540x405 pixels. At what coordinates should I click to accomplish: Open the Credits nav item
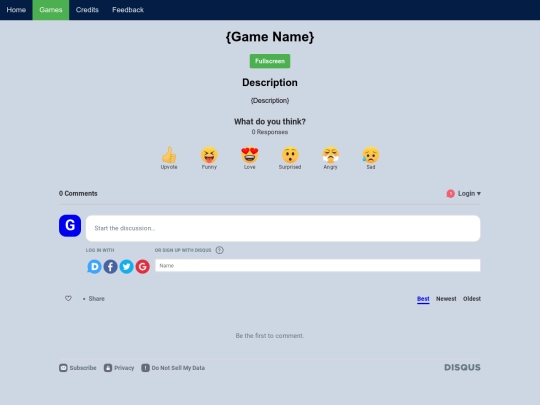click(87, 10)
